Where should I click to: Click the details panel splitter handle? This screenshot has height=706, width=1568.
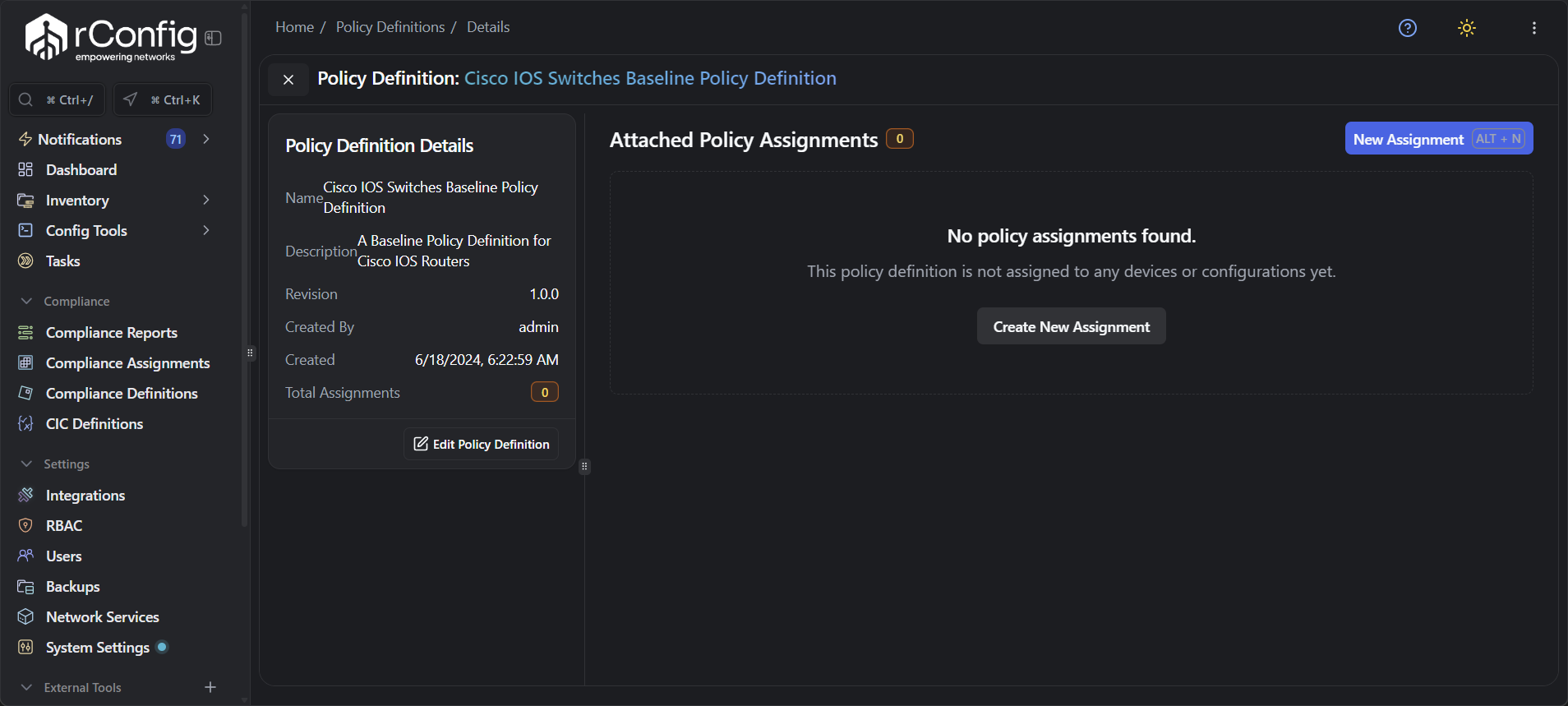pos(584,467)
